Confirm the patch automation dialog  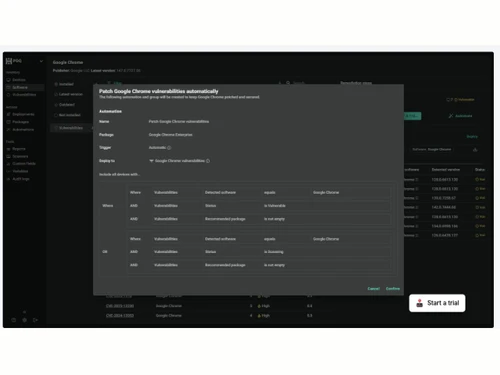pyautogui.click(x=393, y=289)
